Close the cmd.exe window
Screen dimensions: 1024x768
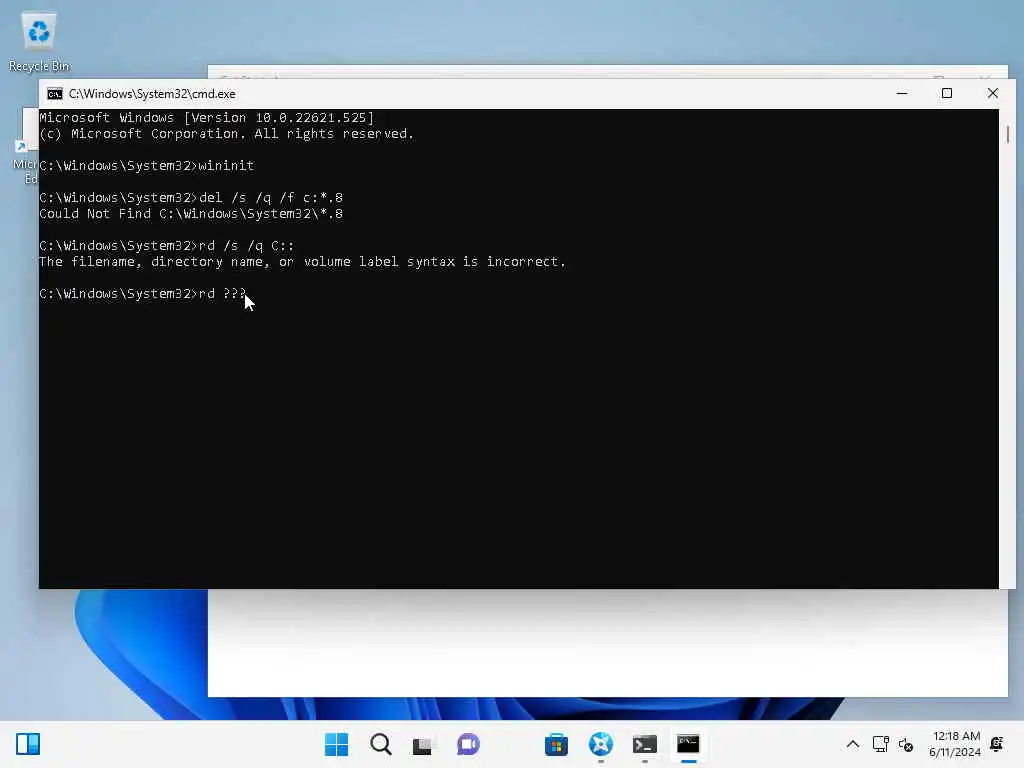(x=993, y=93)
